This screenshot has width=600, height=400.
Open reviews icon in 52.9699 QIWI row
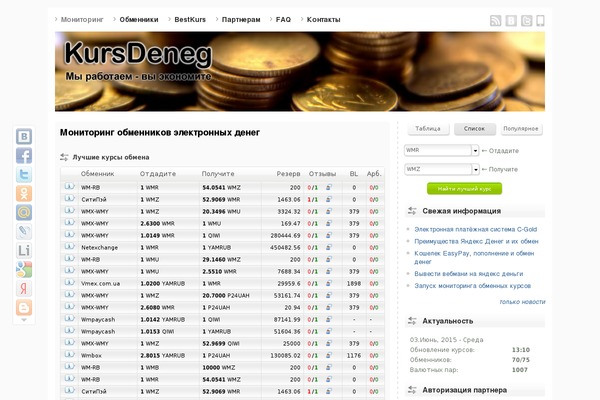(x=329, y=343)
